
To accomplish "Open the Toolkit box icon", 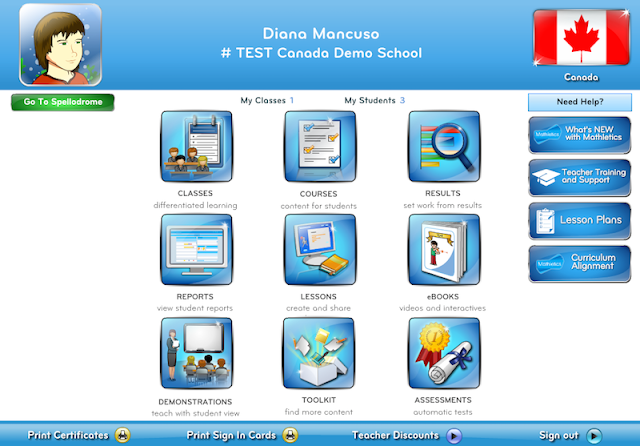I will 319,353.
